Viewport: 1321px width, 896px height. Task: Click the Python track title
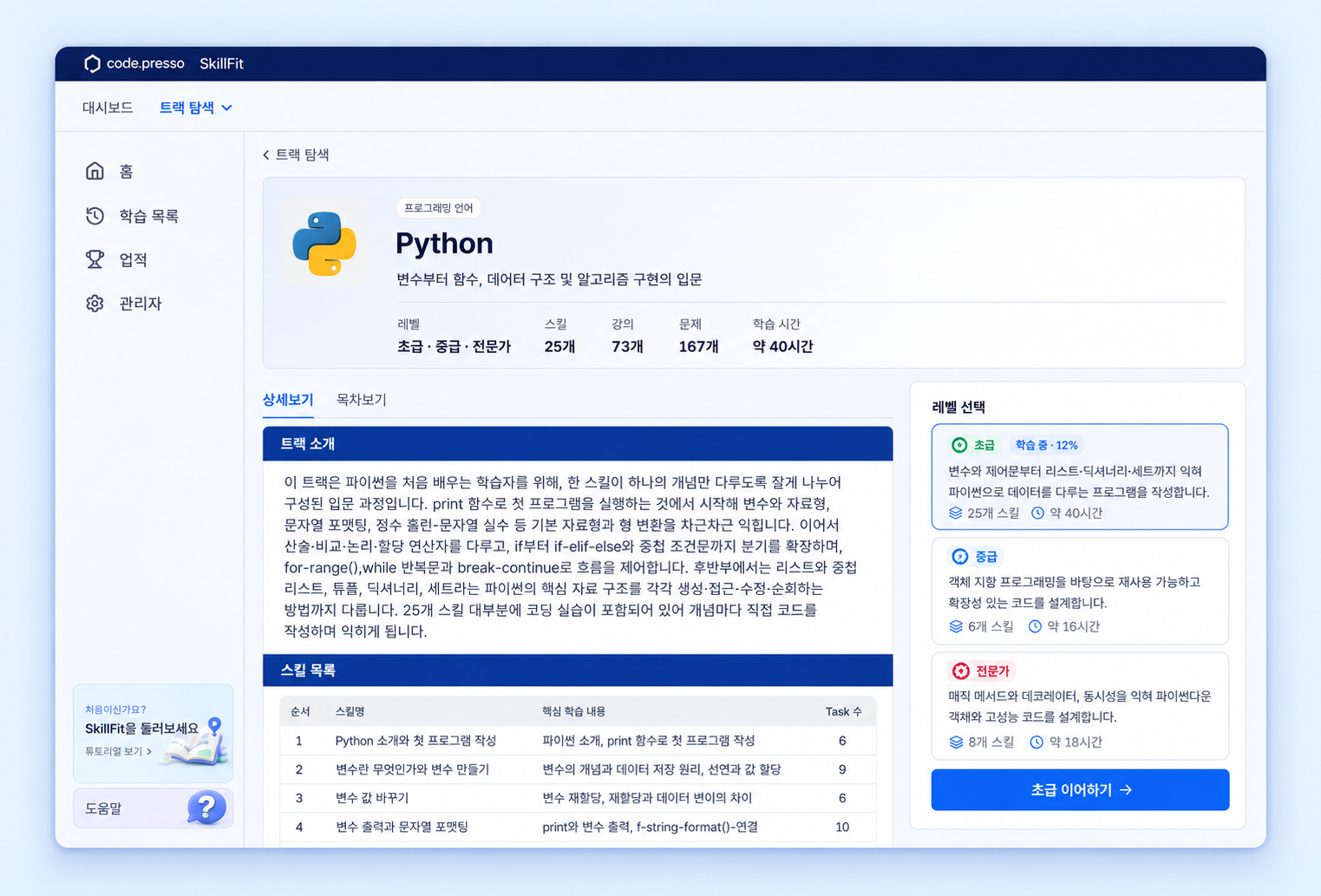444,243
